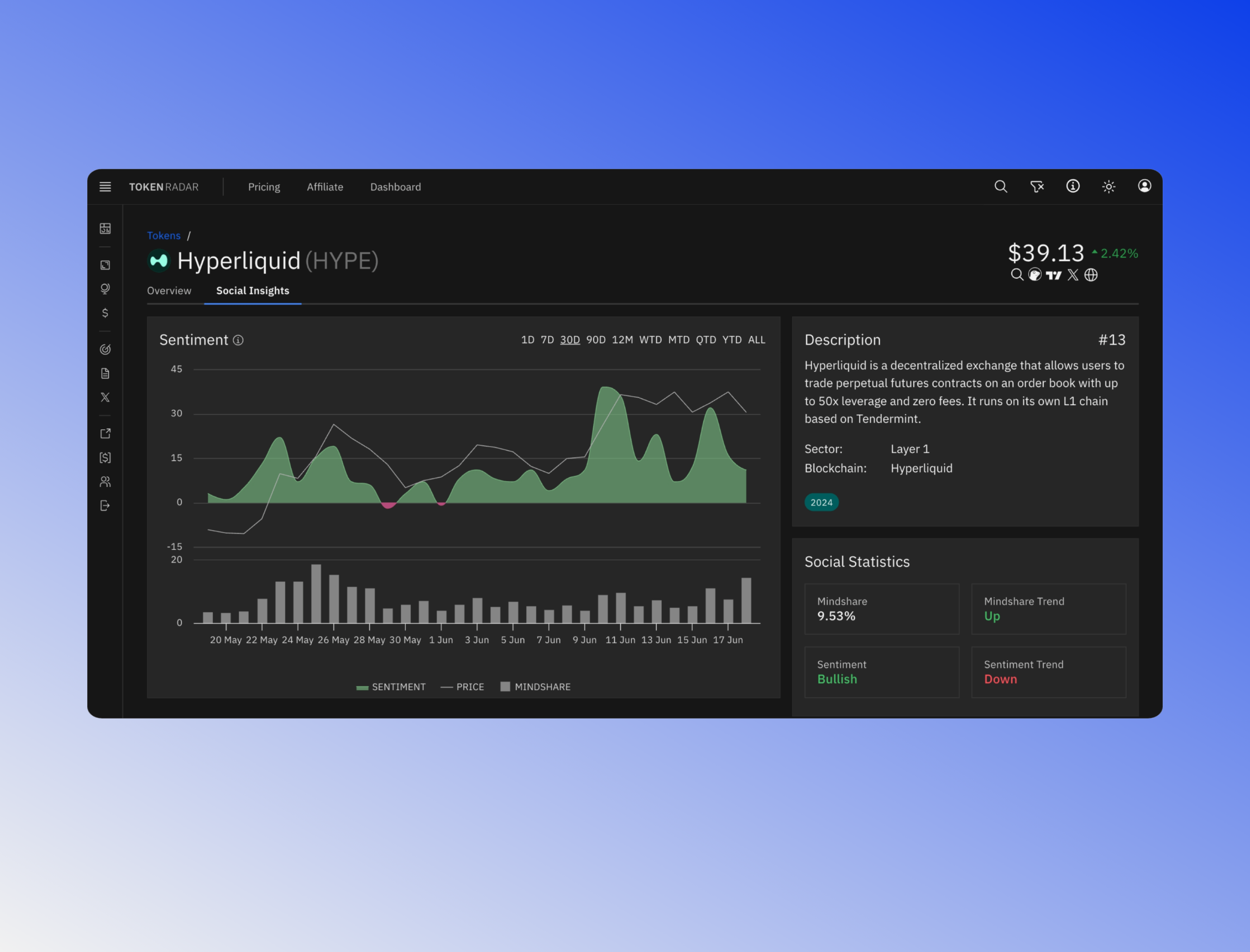Select the MTD time range
The width and height of the screenshot is (1250, 952).
679,340
